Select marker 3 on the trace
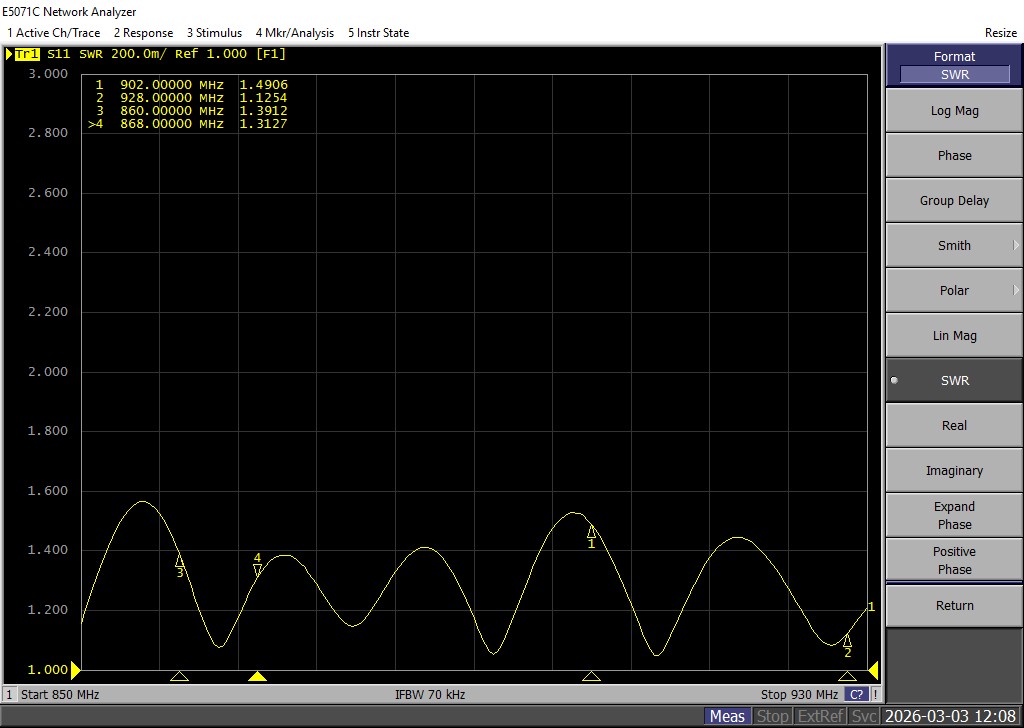 click(180, 561)
